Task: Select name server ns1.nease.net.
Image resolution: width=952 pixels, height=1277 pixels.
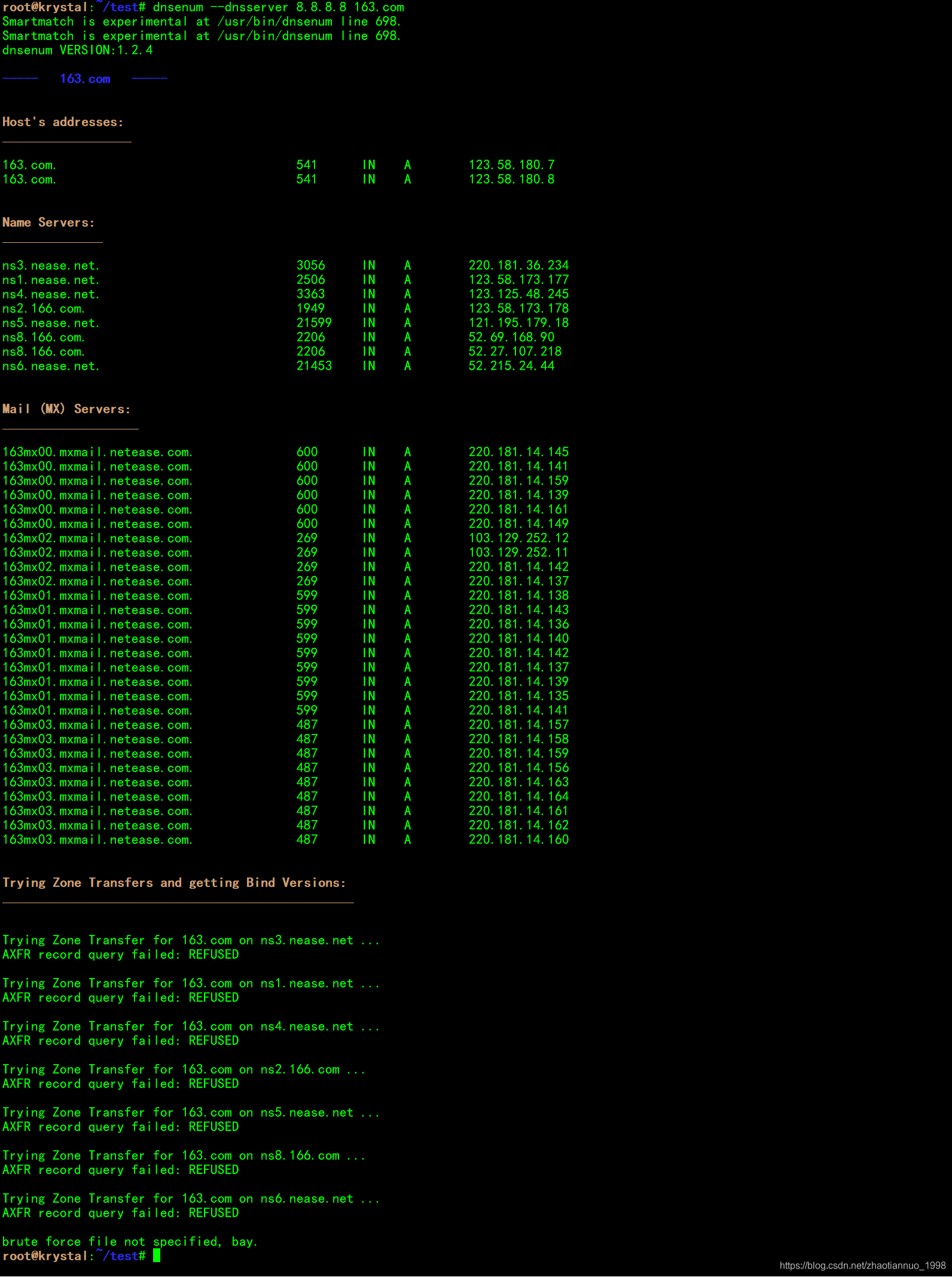Action: click(51, 280)
